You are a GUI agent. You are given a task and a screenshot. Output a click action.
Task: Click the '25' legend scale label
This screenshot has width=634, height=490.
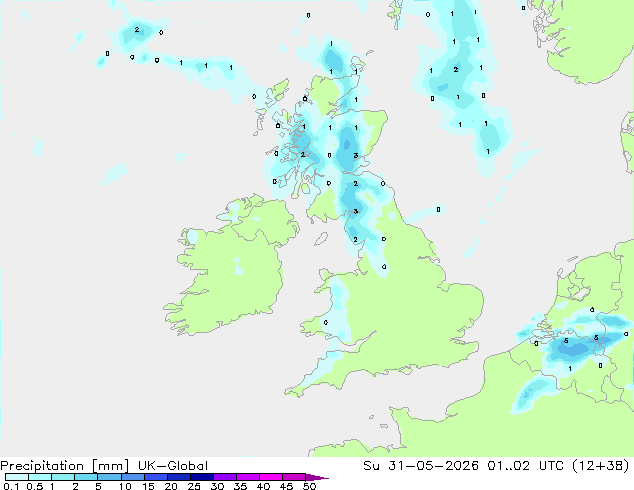coord(194,486)
